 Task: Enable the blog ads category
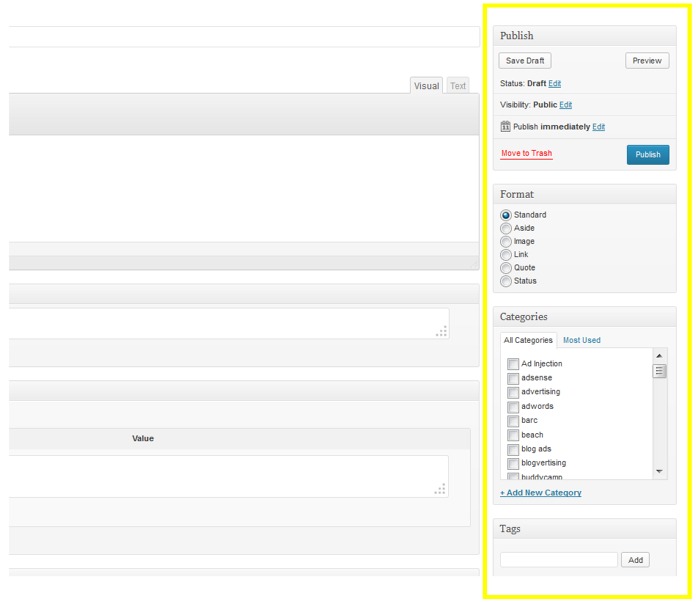(x=513, y=449)
